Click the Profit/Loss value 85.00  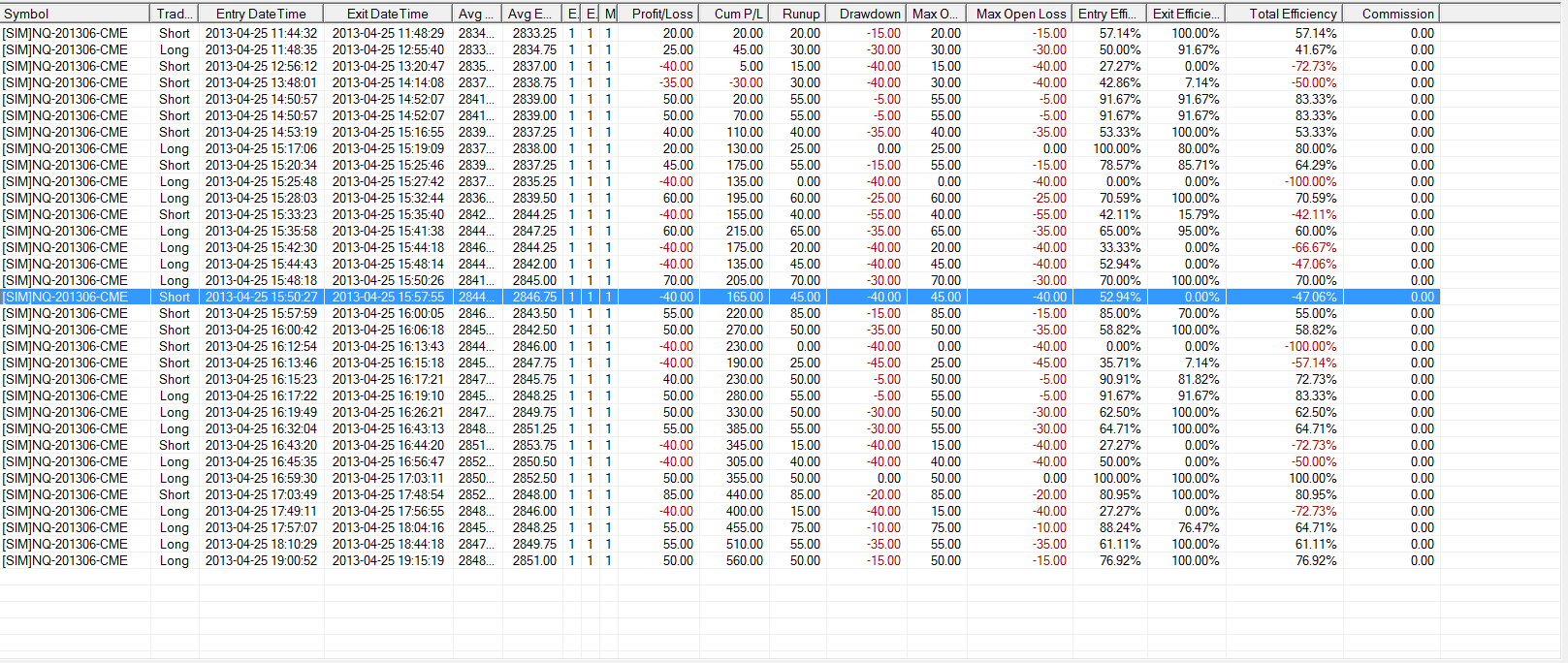pos(678,494)
